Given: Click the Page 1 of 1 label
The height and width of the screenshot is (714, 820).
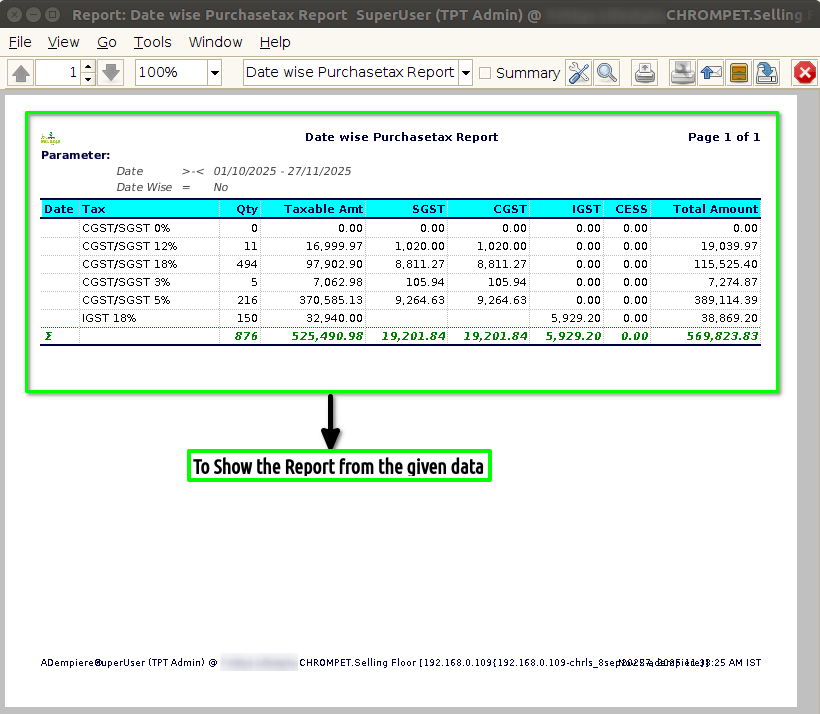Looking at the screenshot, I should pyautogui.click(x=724, y=137).
